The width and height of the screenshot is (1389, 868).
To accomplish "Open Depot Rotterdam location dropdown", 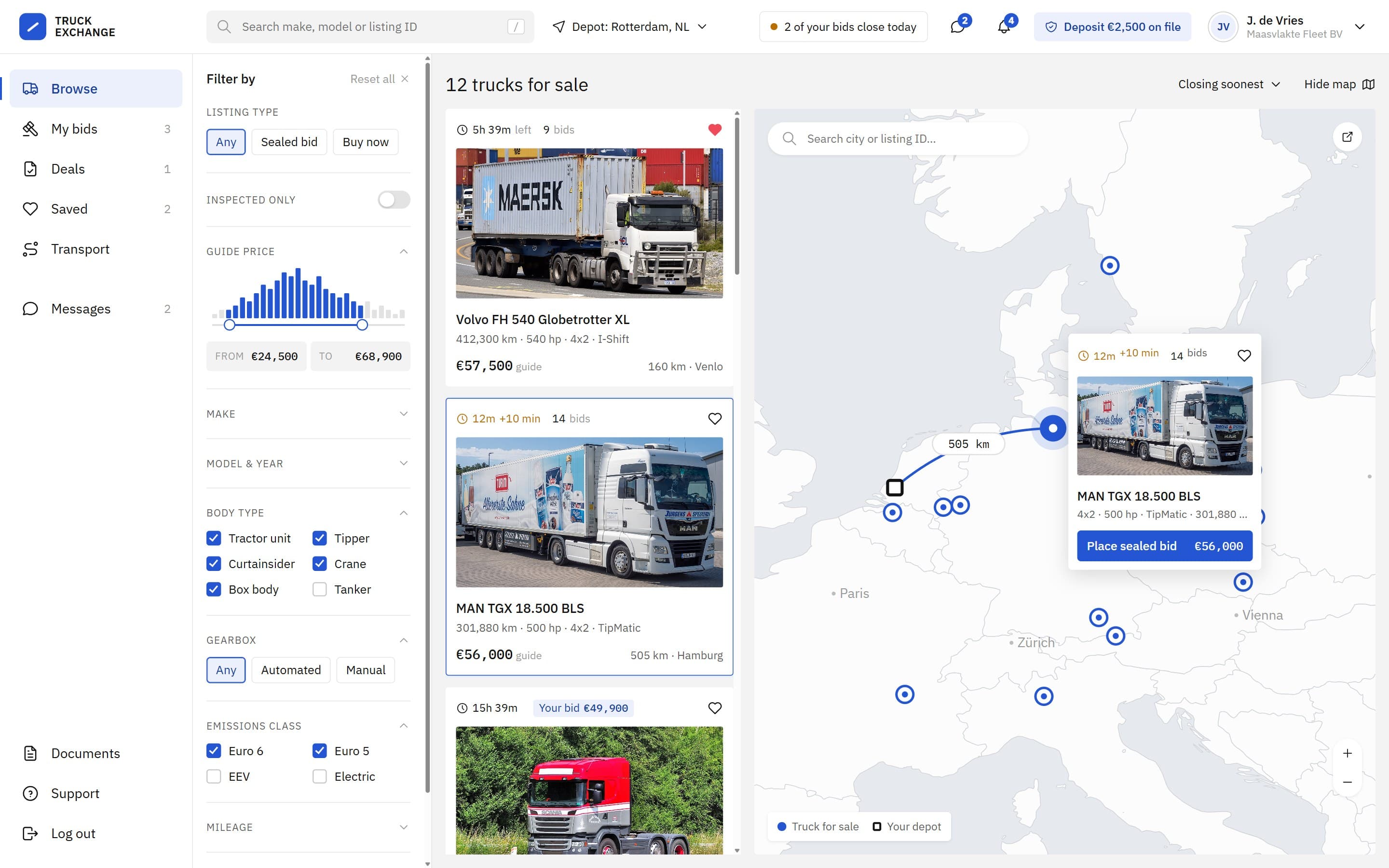I will 629,27.
